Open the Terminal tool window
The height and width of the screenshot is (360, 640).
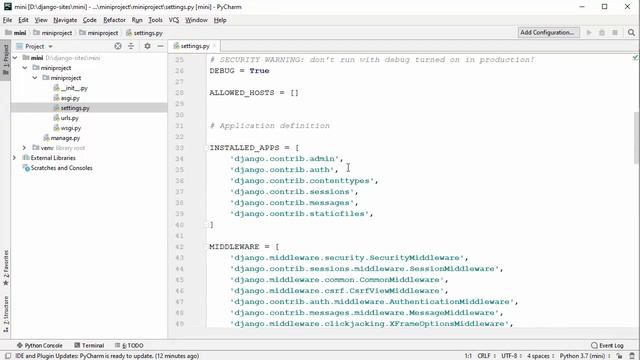[89, 345]
